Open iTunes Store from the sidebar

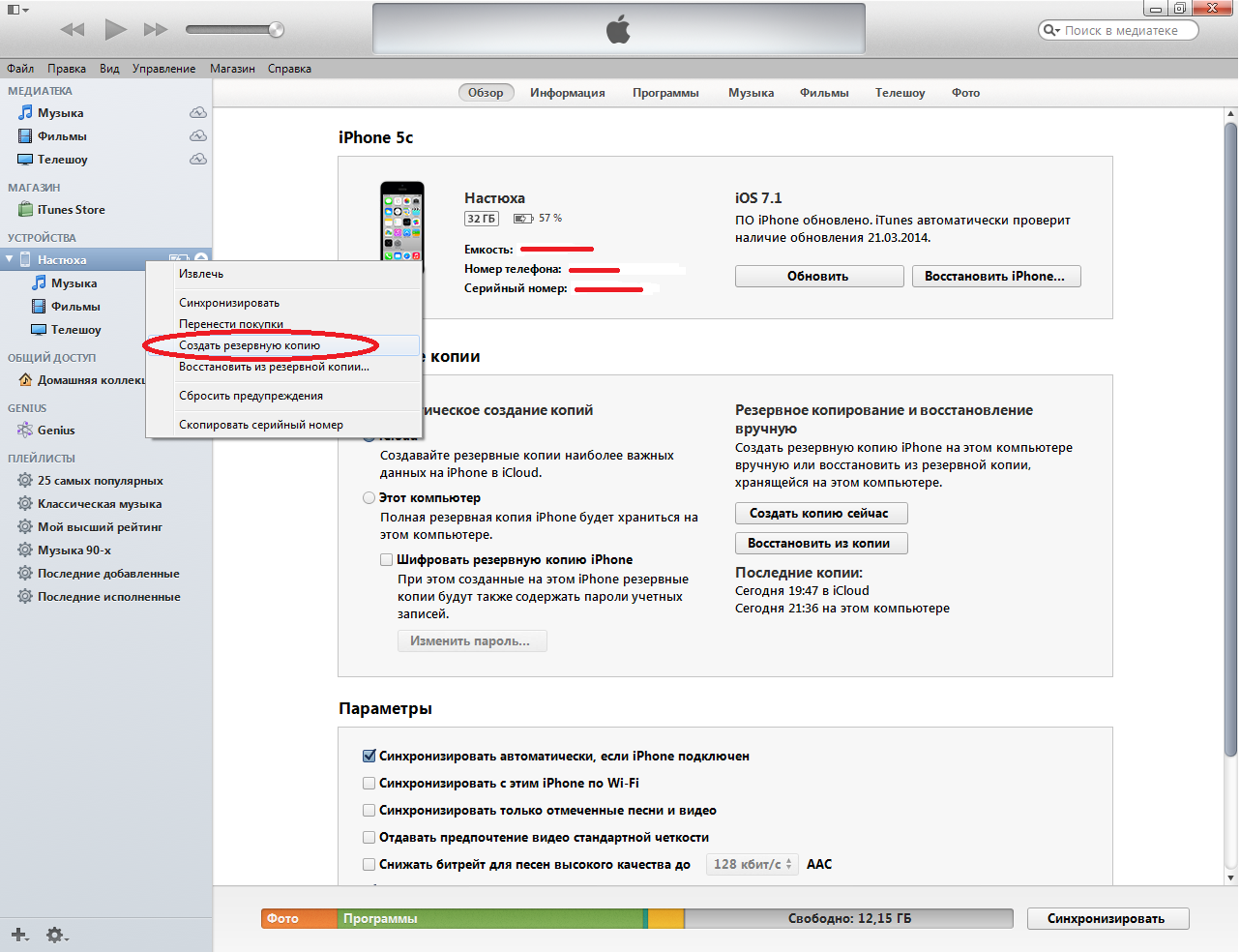[x=71, y=210]
